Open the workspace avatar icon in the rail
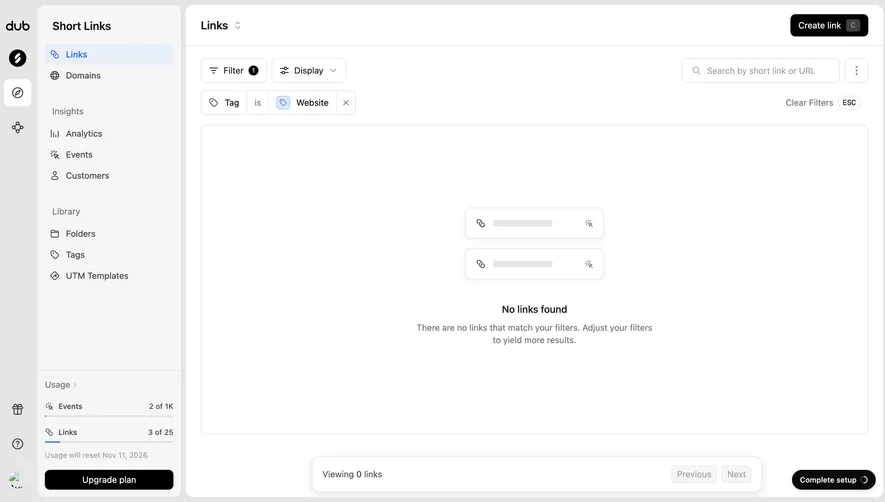 (x=17, y=58)
